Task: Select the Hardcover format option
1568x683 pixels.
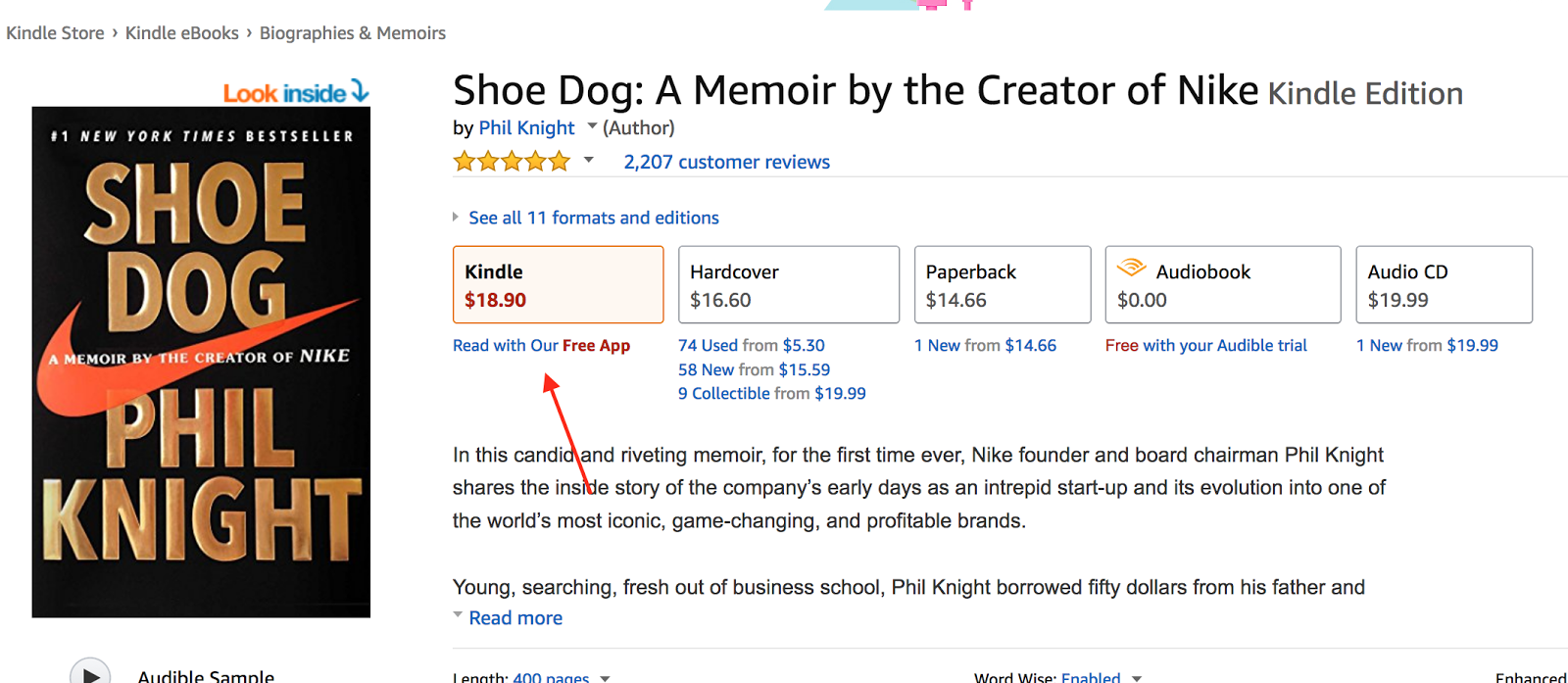Action: (788, 284)
